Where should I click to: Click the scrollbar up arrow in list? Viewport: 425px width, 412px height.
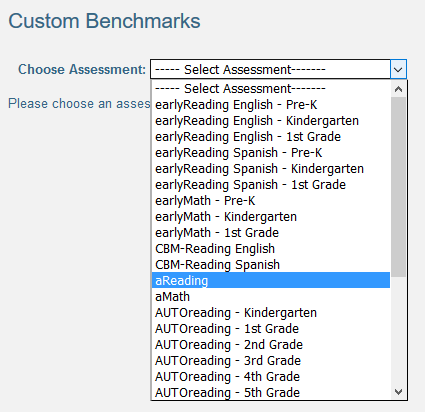(x=398, y=89)
